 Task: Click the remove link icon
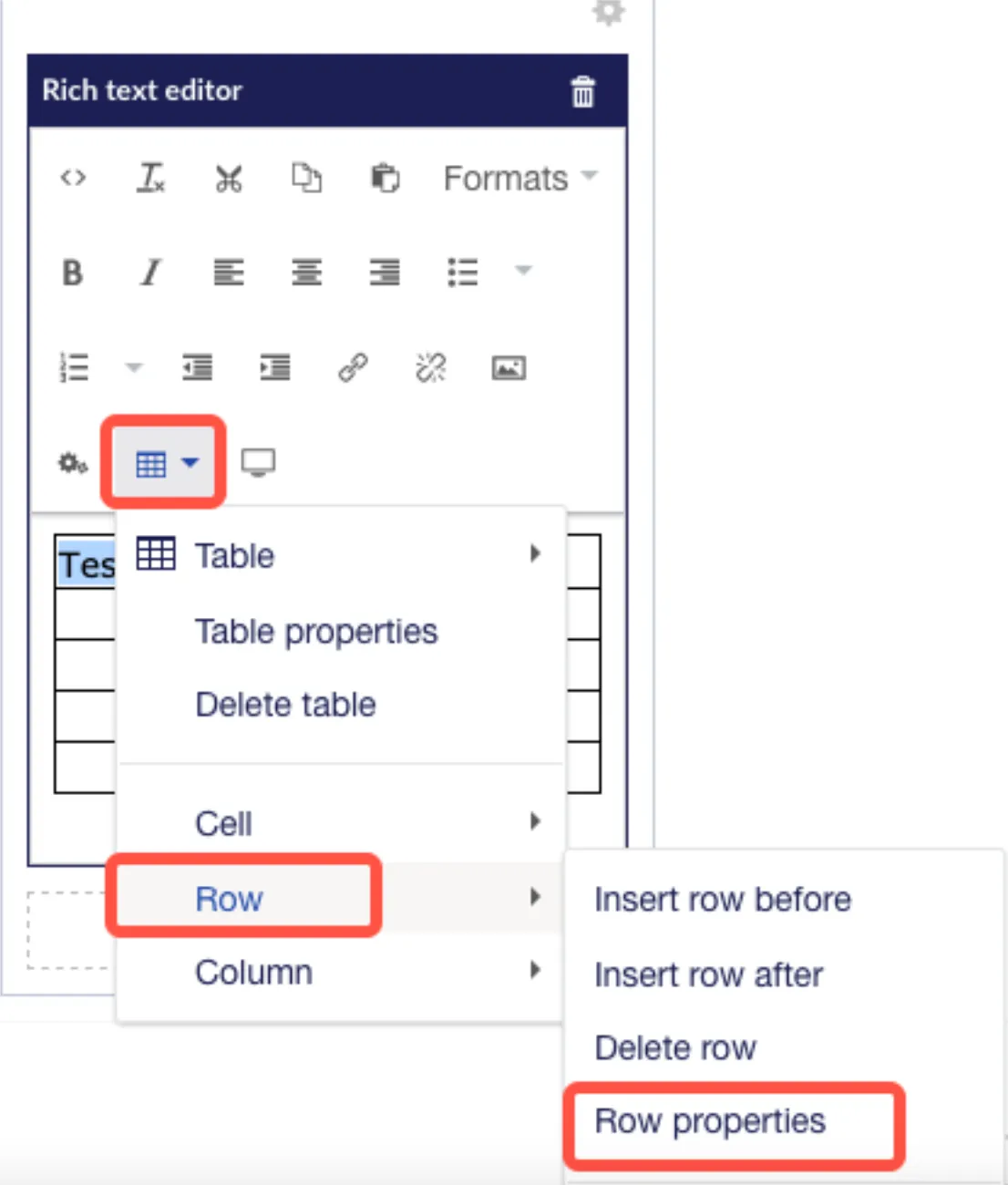point(431,367)
